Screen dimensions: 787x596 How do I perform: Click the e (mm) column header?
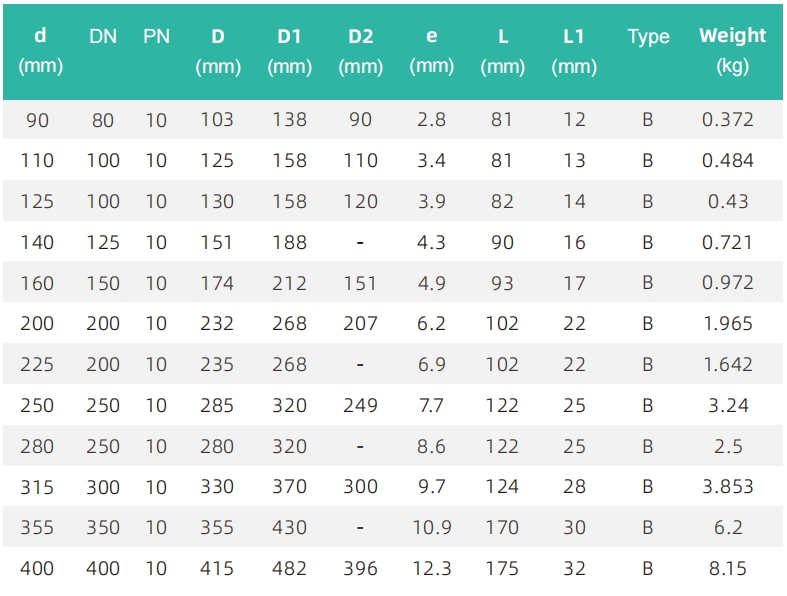point(432,51)
